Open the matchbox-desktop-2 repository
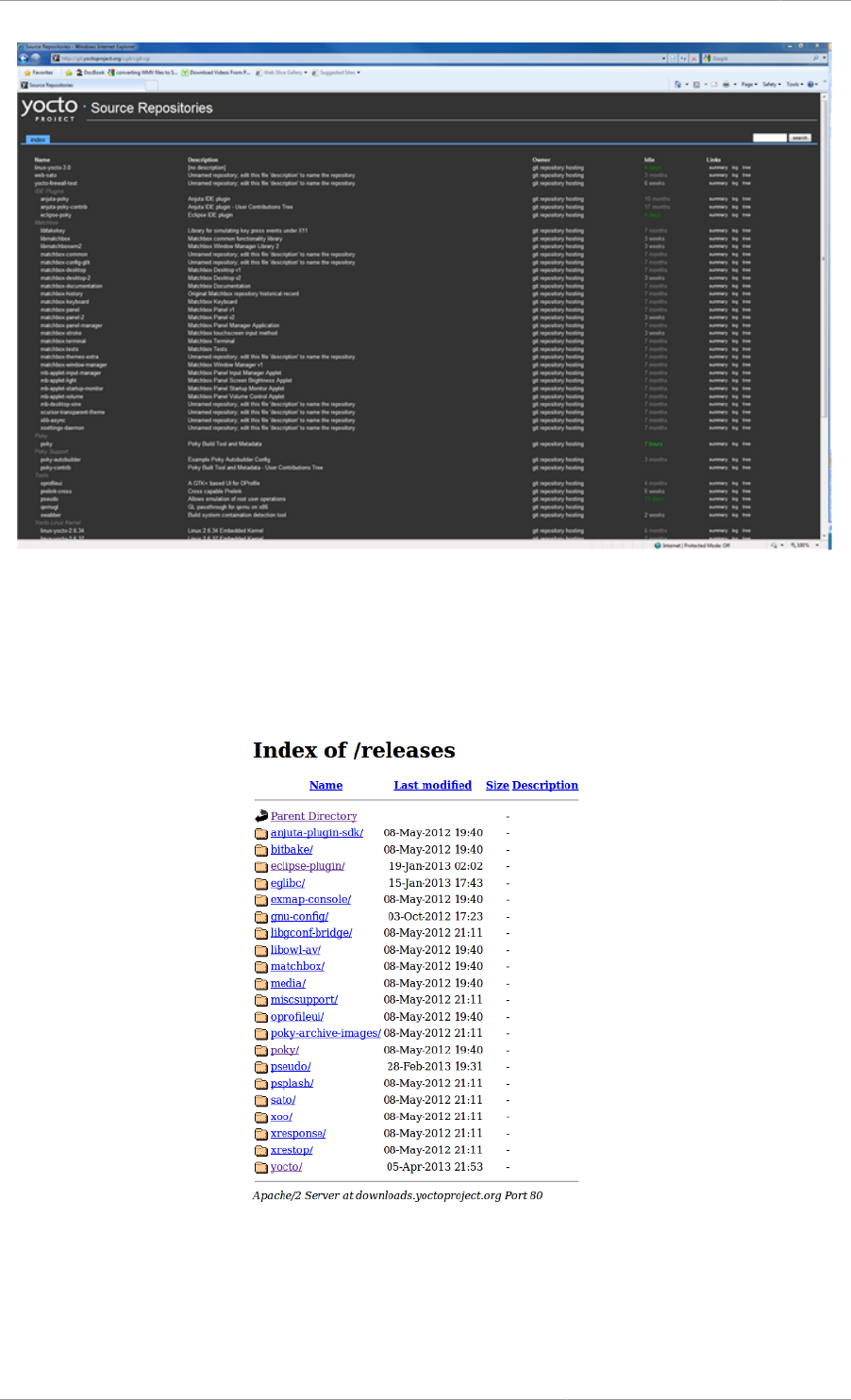Viewport: 851px width, 1400px height. 65,278
